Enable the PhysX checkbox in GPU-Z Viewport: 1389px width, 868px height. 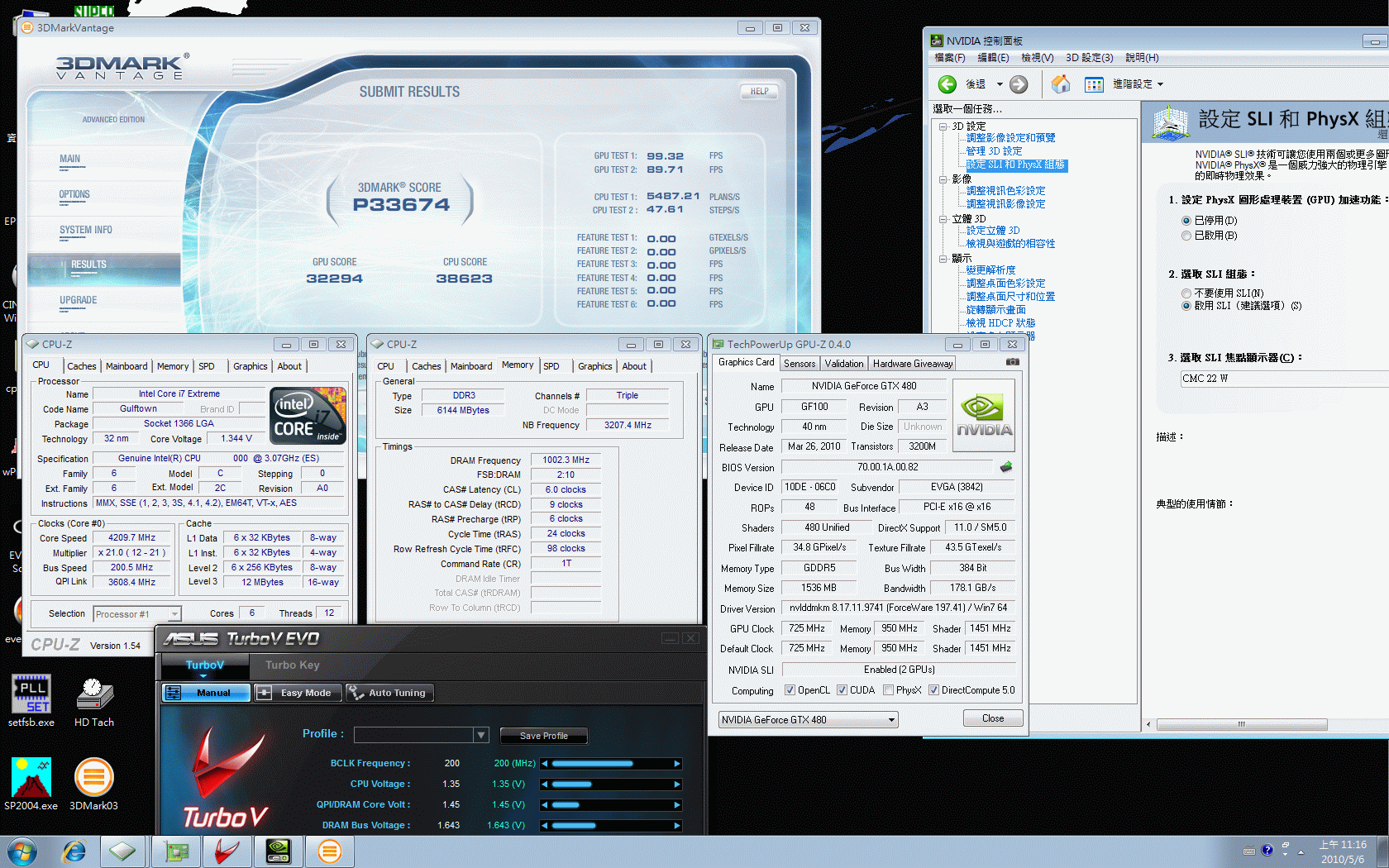[888, 690]
